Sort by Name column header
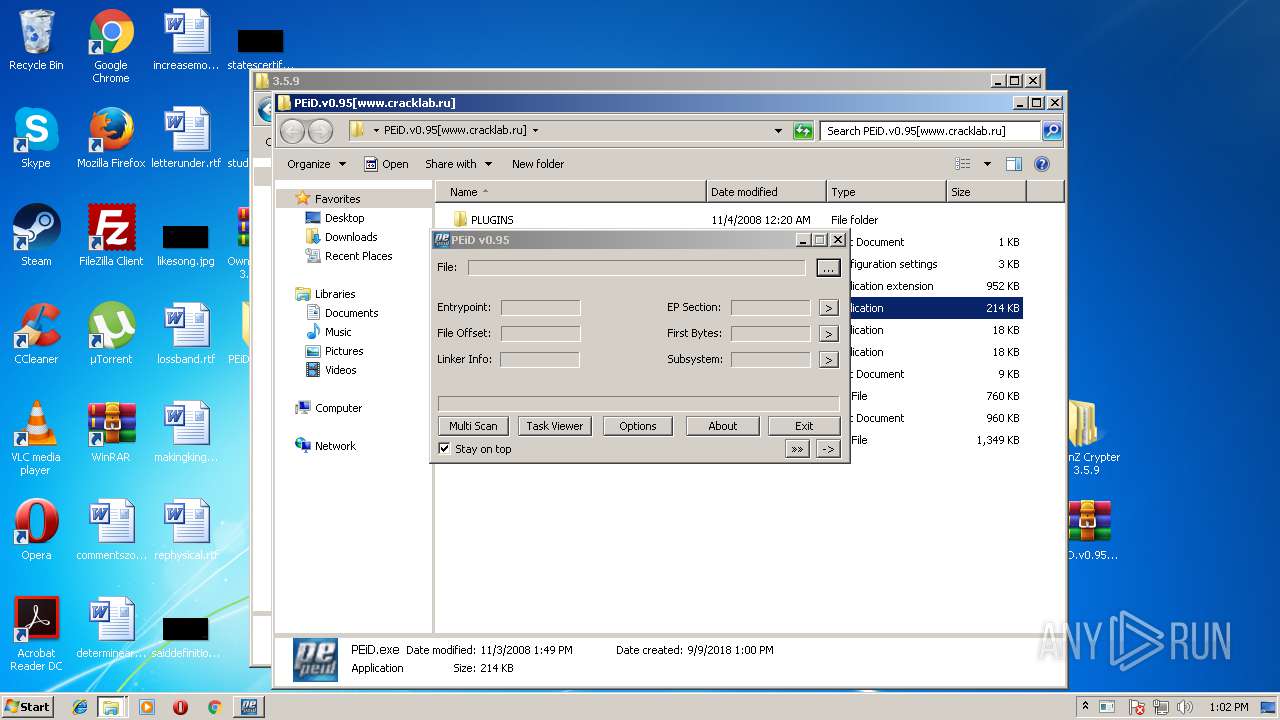The height and width of the screenshot is (720, 1280). point(571,192)
